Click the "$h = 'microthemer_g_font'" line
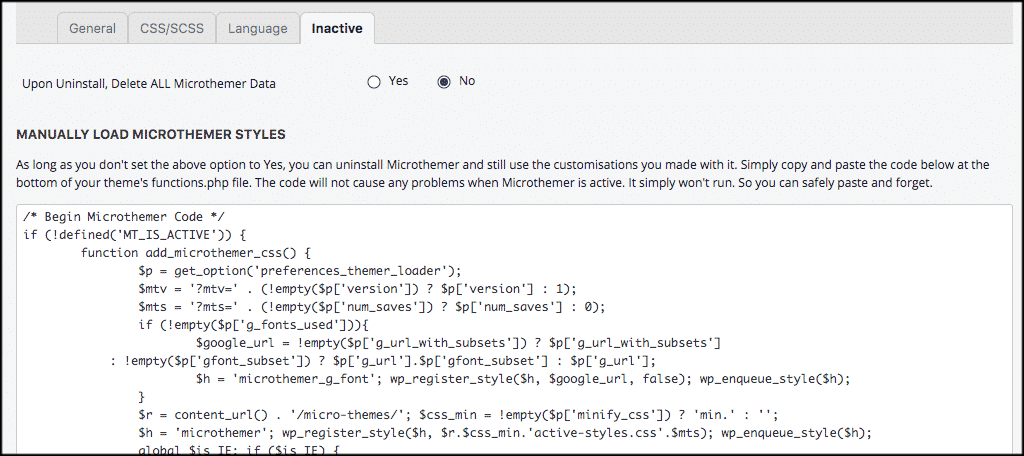The height and width of the screenshot is (456, 1024). (x=524, y=378)
